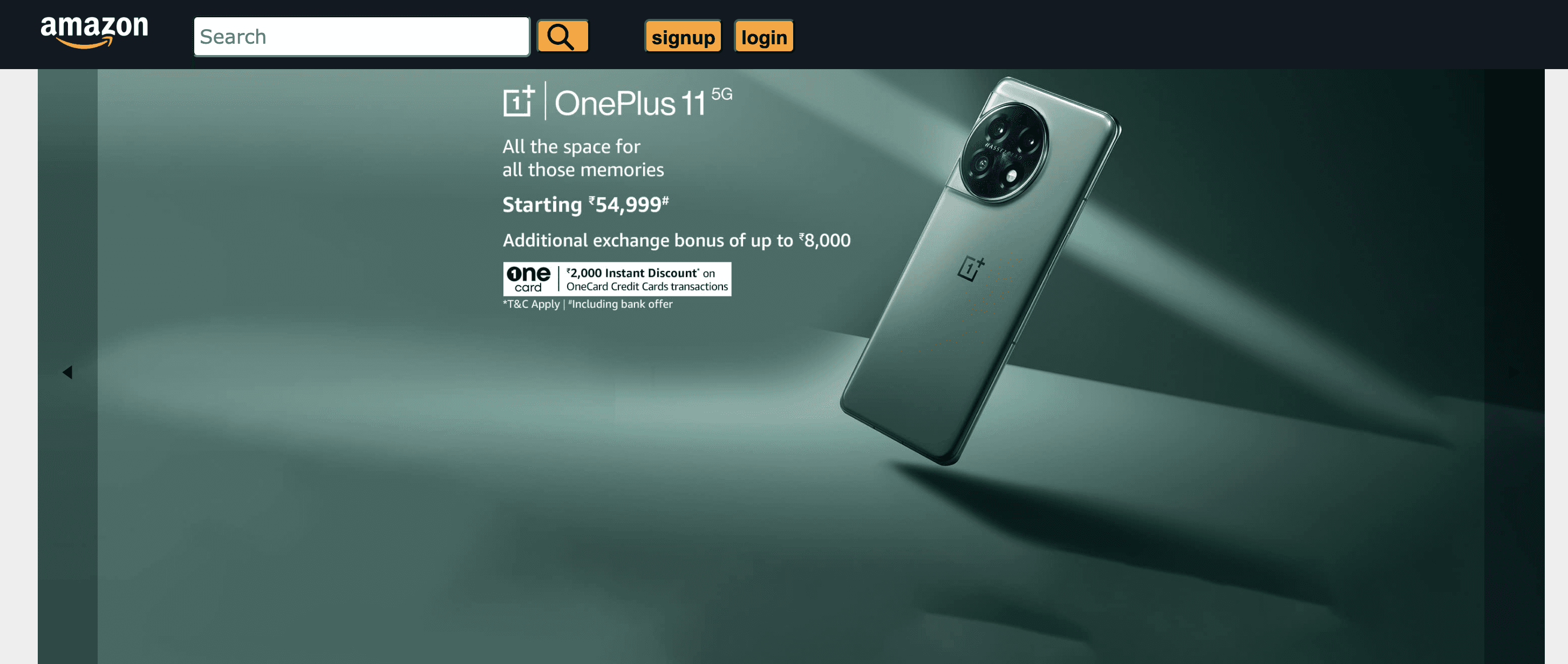1568x664 pixels.
Task: Open the login page
Action: pyautogui.click(x=764, y=37)
